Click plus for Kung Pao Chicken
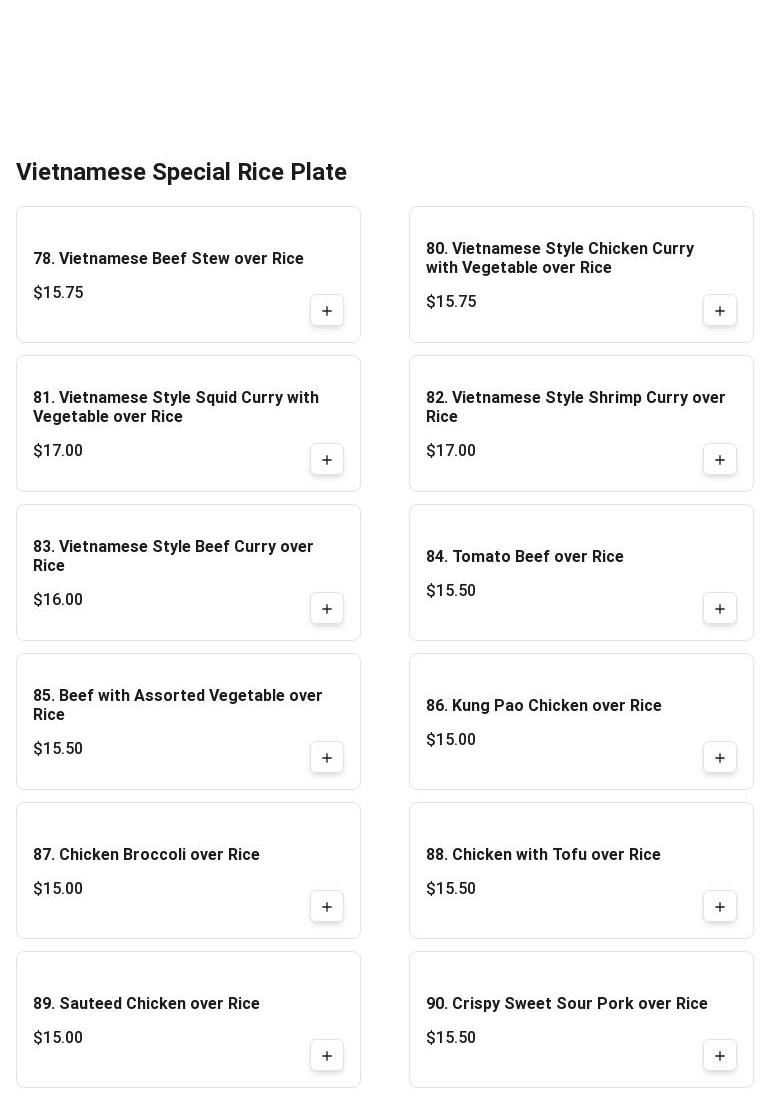Screen dimensions: 770x1098 point(720,758)
